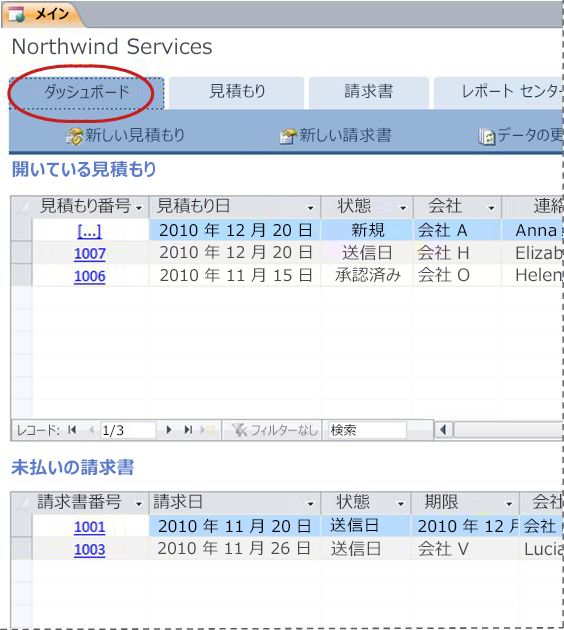The width and height of the screenshot is (564, 630).
Task: Select row selector of invoice 1003
Action: coord(22,549)
